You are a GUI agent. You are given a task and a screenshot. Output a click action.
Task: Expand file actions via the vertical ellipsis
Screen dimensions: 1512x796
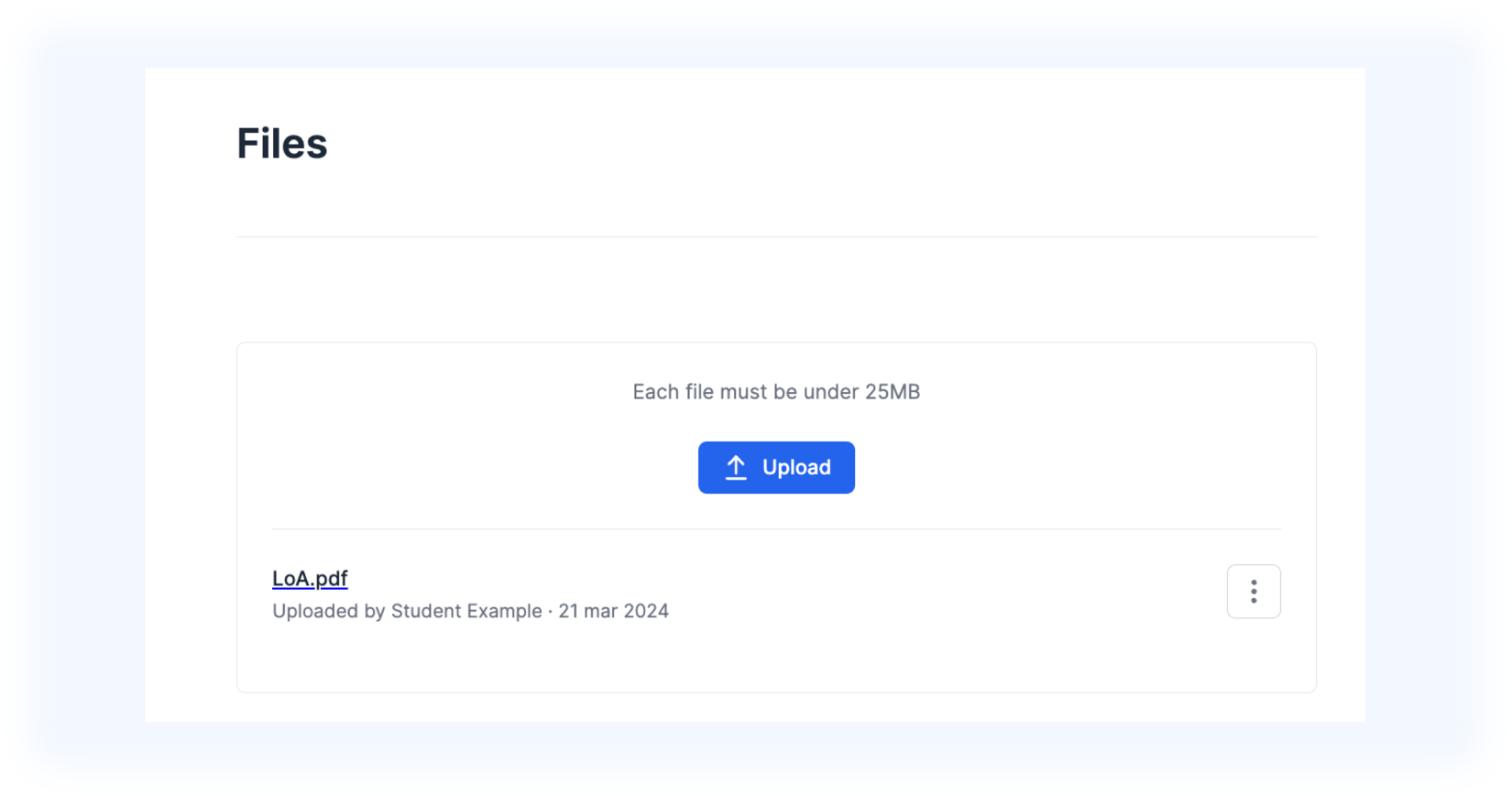coord(1254,592)
